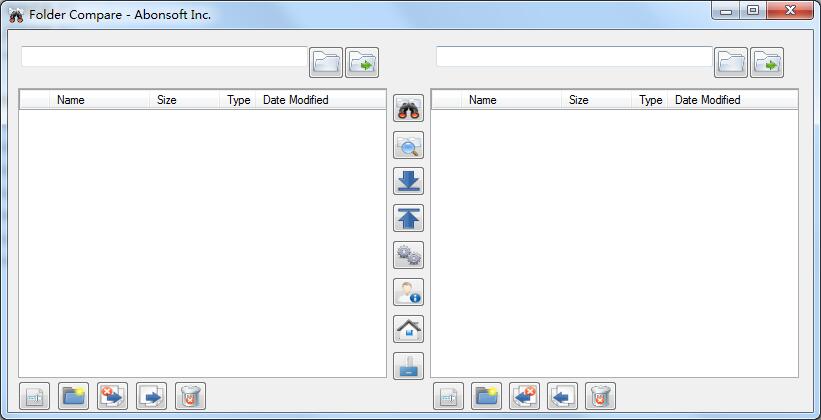Click the binoculars compare icon
The height and width of the screenshot is (420, 821).
pyautogui.click(x=408, y=108)
